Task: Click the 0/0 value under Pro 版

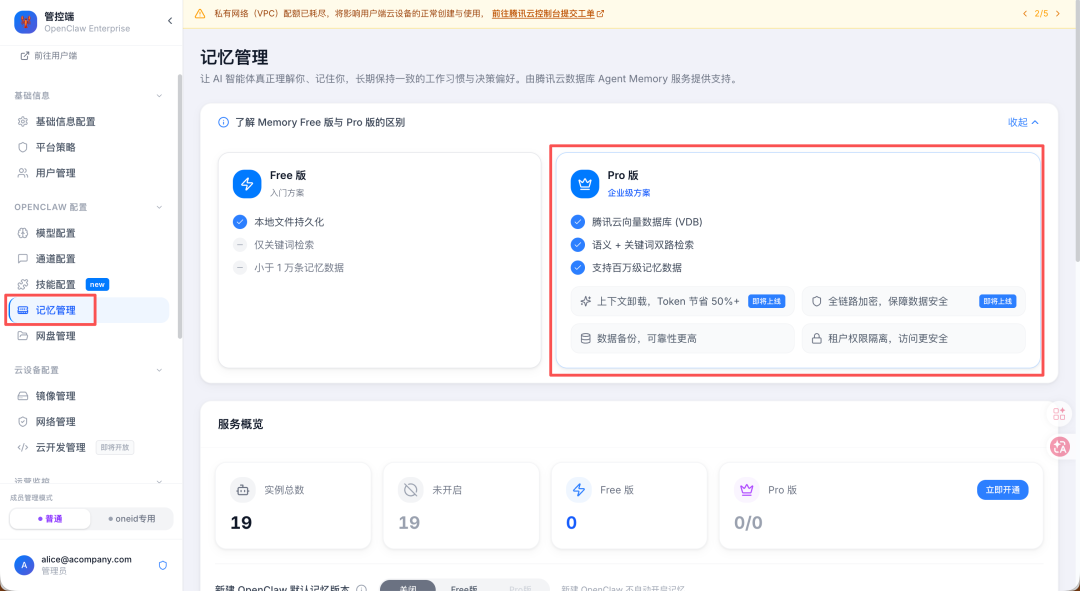Action: click(x=748, y=523)
